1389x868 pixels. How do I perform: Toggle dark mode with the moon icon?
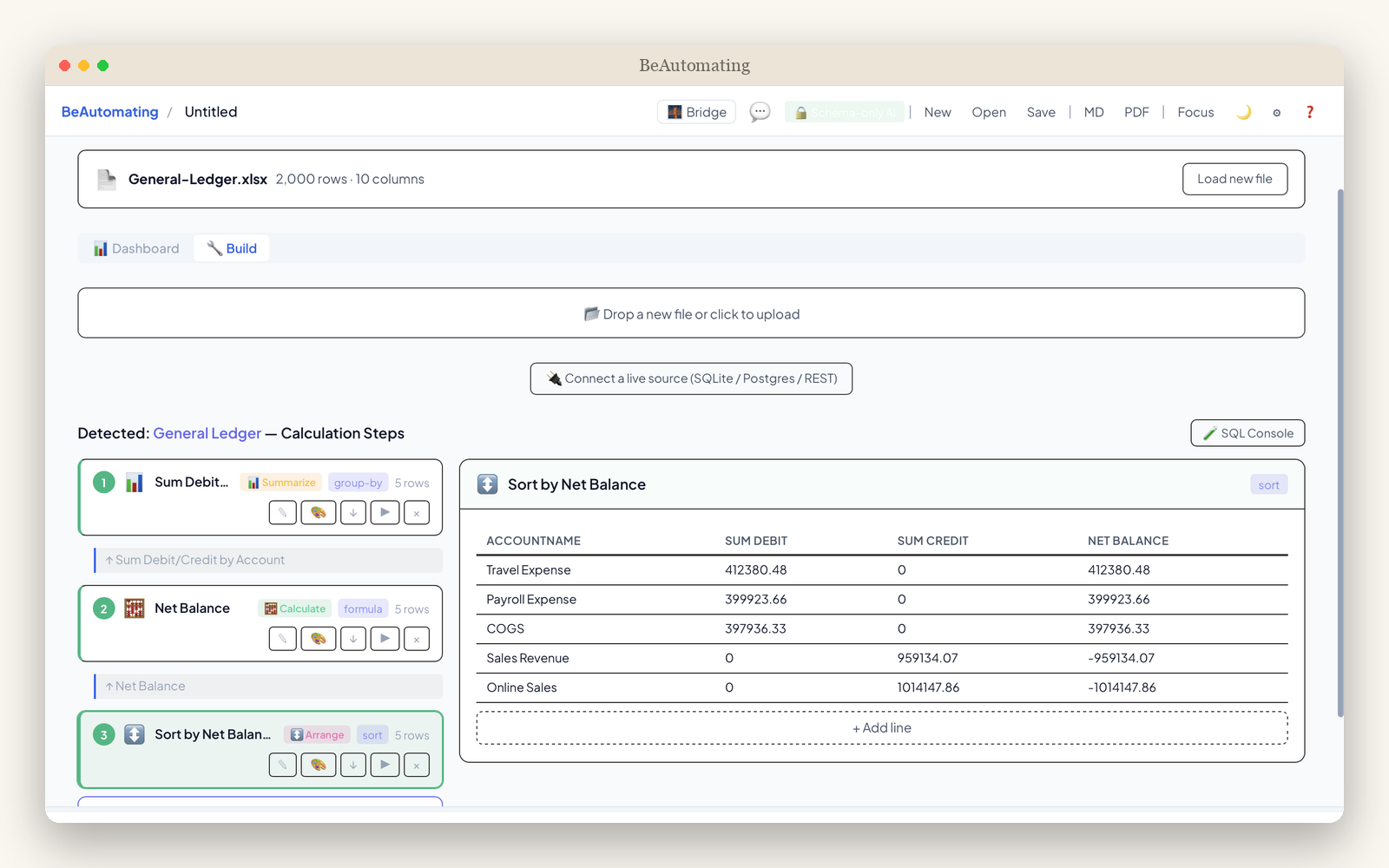(x=1244, y=112)
